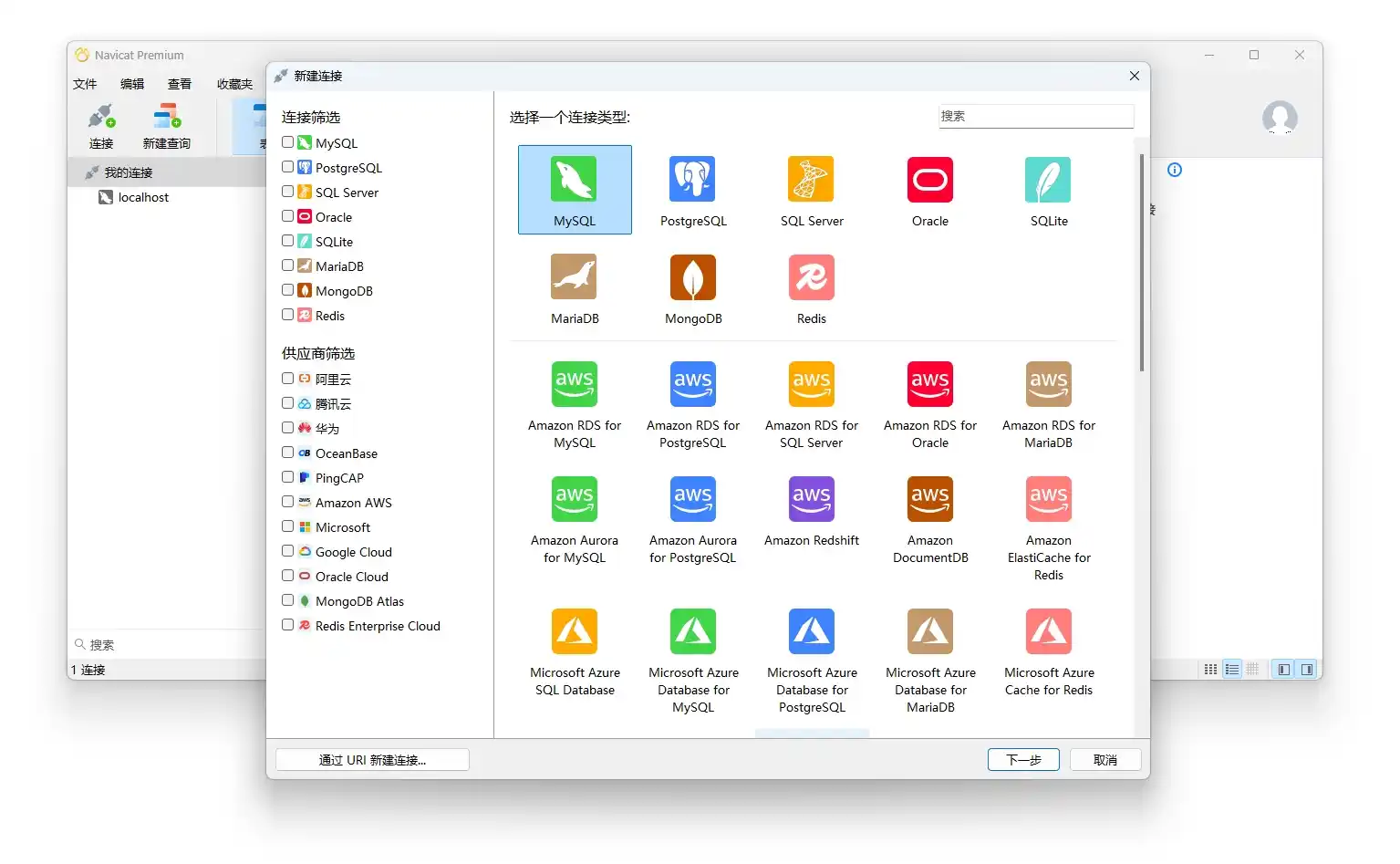Screen dimensions: 1400x864
Task: Select the Redis connection tile
Action: click(x=812, y=288)
